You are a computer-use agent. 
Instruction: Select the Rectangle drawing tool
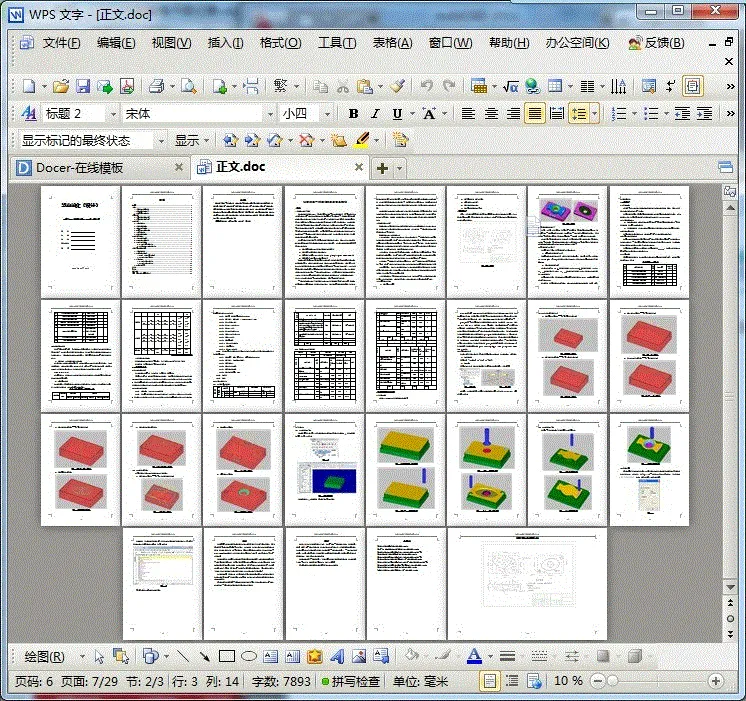tap(226, 657)
